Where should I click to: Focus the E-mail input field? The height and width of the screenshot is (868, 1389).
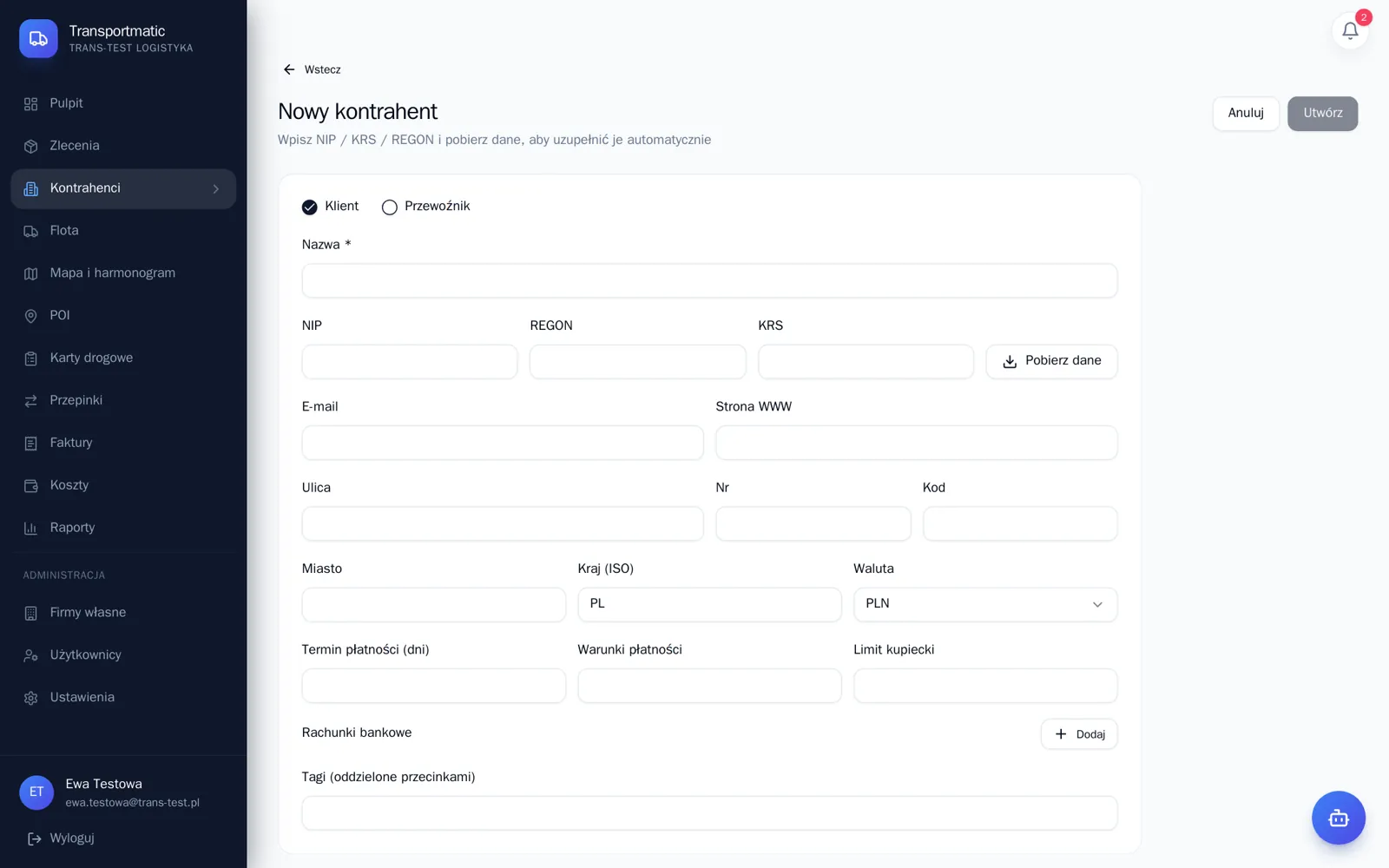pos(503,443)
